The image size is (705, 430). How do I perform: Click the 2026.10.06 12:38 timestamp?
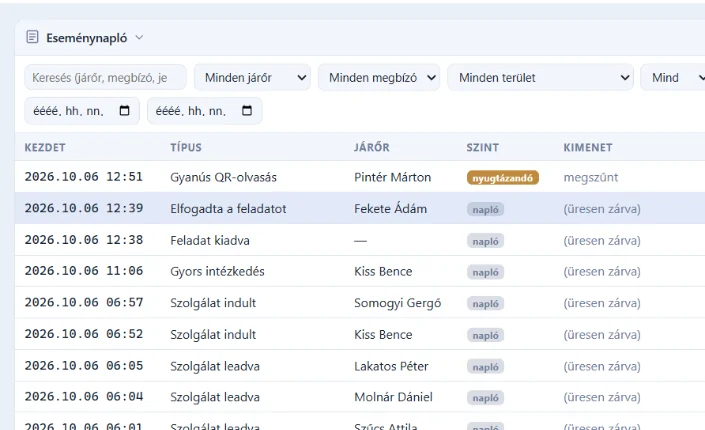[x=84, y=240]
